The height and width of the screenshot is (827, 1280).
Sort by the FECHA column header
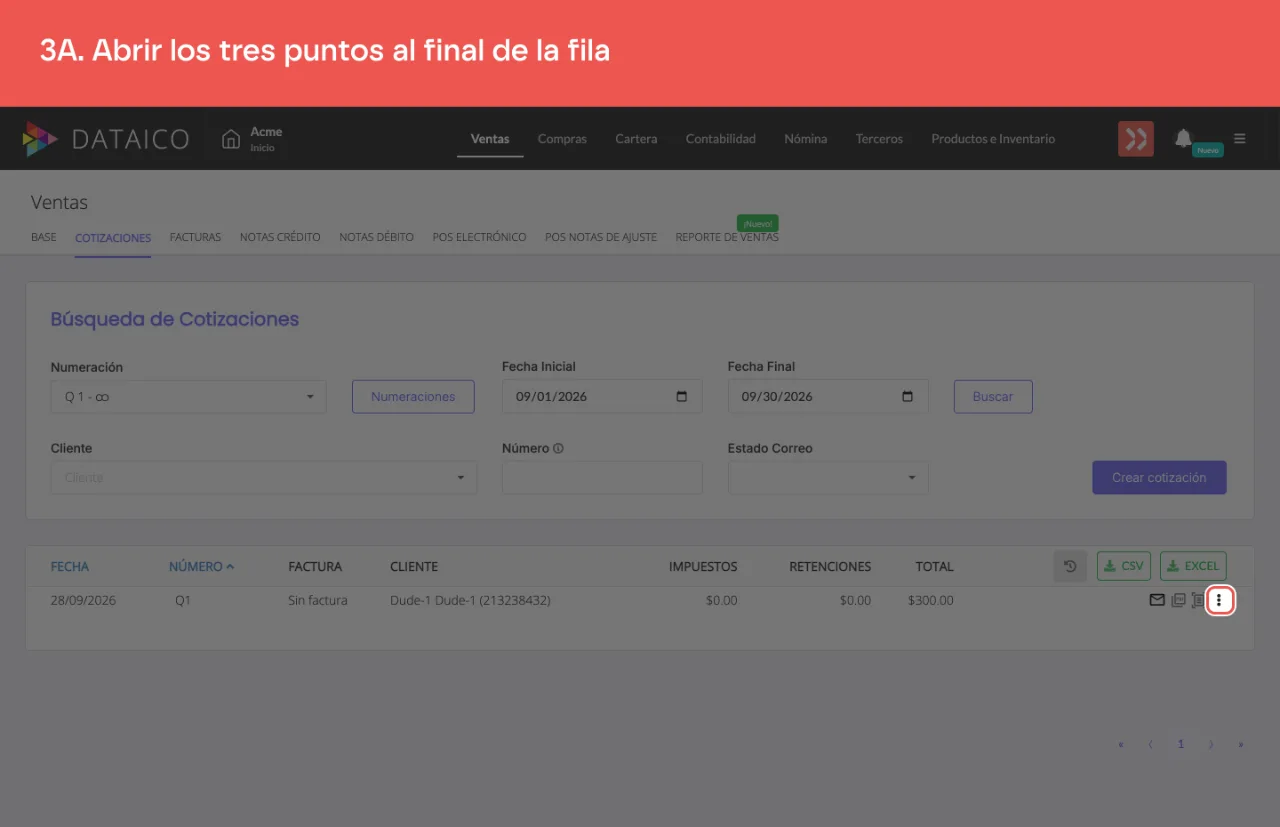(70, 567)
